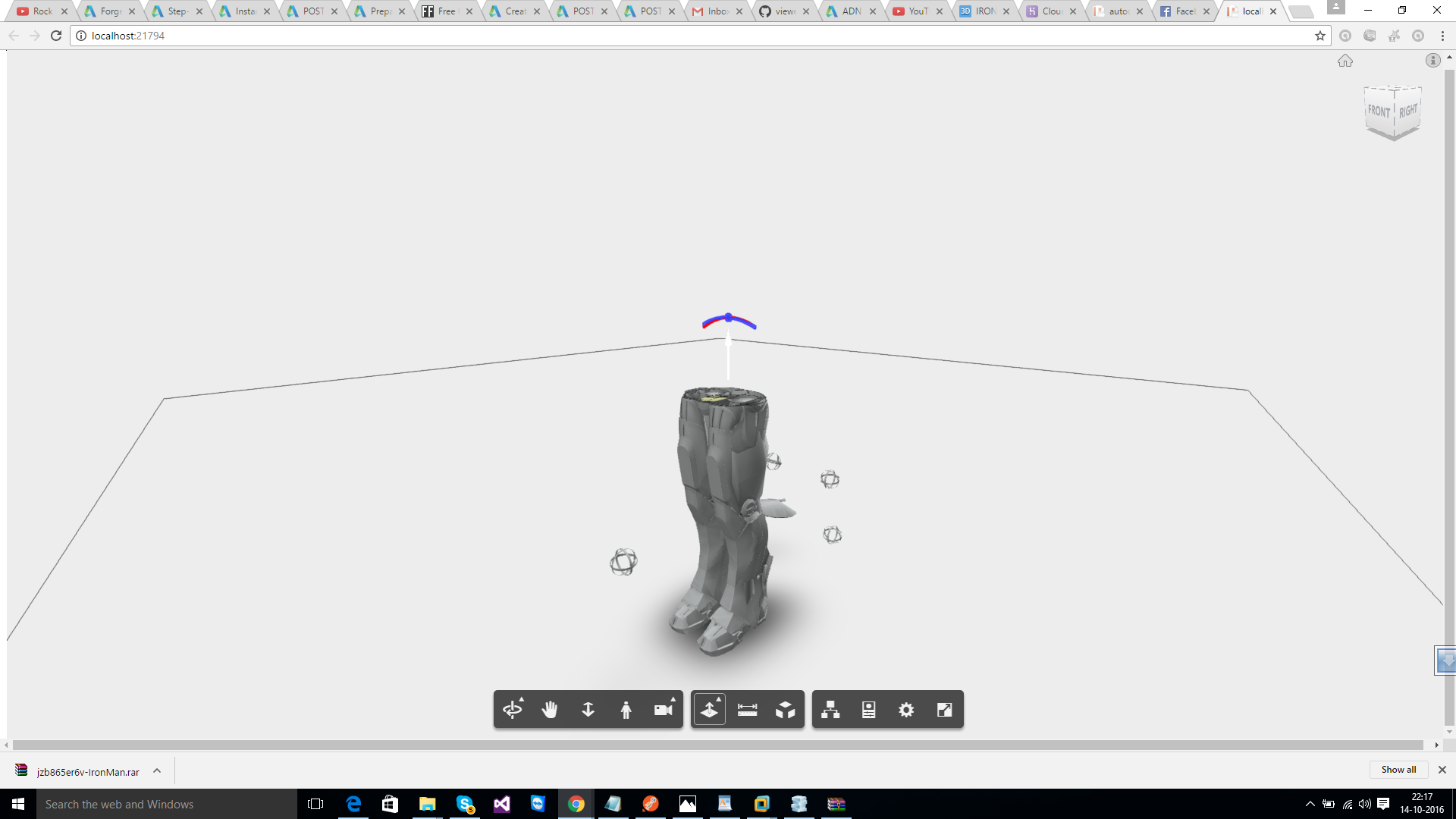This screenshot has height=819, width=1456.
Task: Activate the Pan hand tool
Action: coord(550,710)
